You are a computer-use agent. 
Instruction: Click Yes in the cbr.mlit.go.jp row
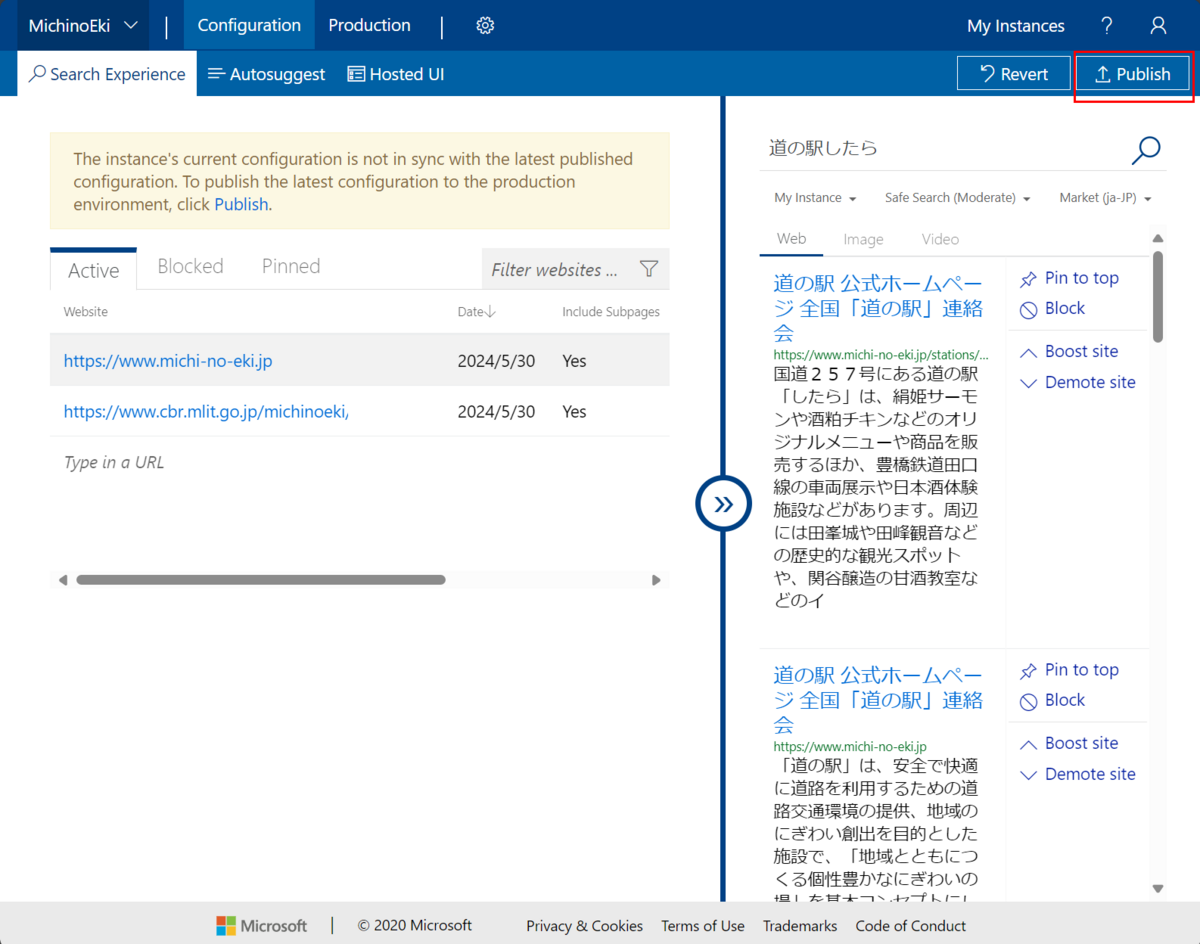[574, 412]
